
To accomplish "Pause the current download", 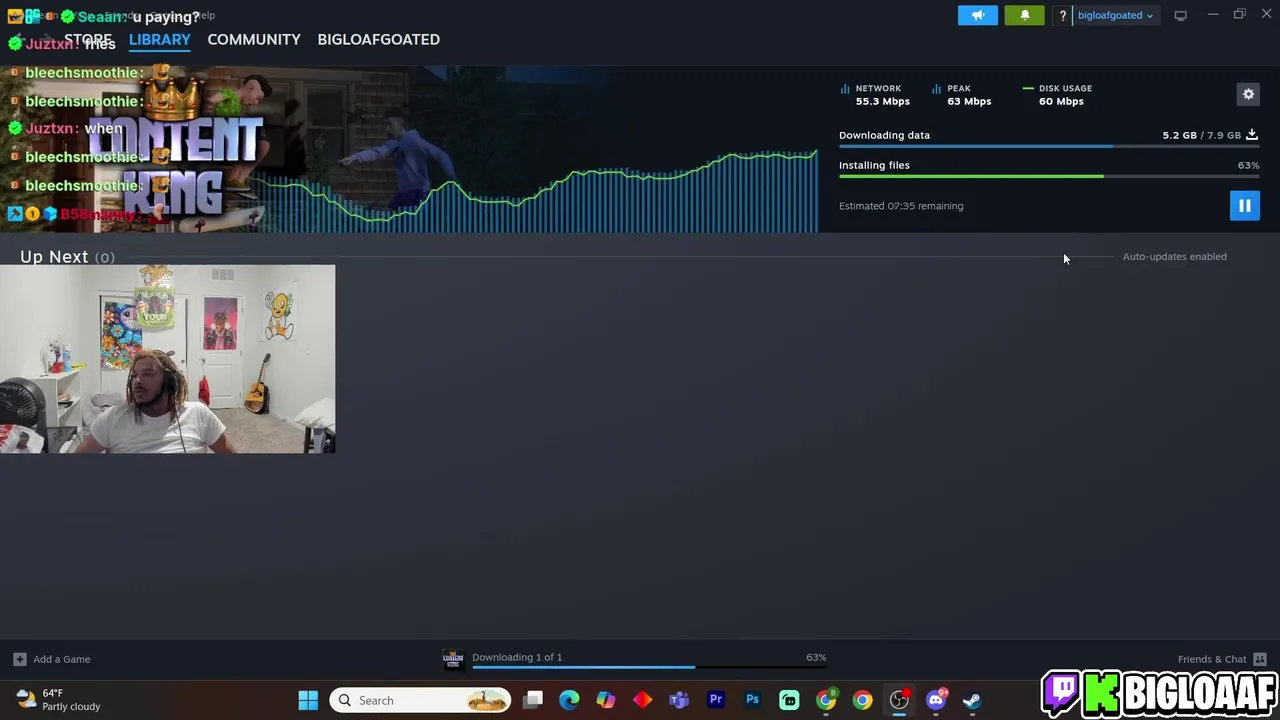I will 1244,206.
